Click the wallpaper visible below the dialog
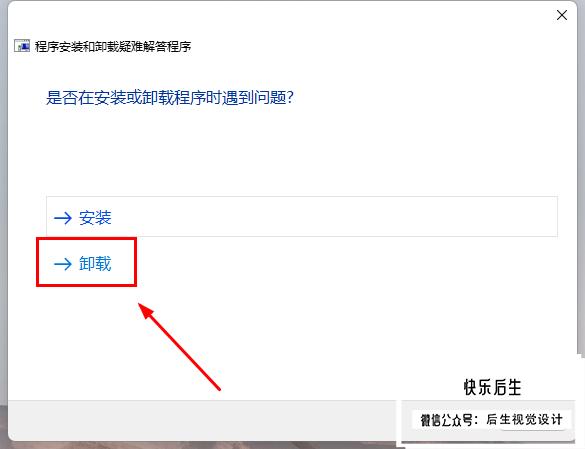Screen dimensions: 585x449 (187, 445)
